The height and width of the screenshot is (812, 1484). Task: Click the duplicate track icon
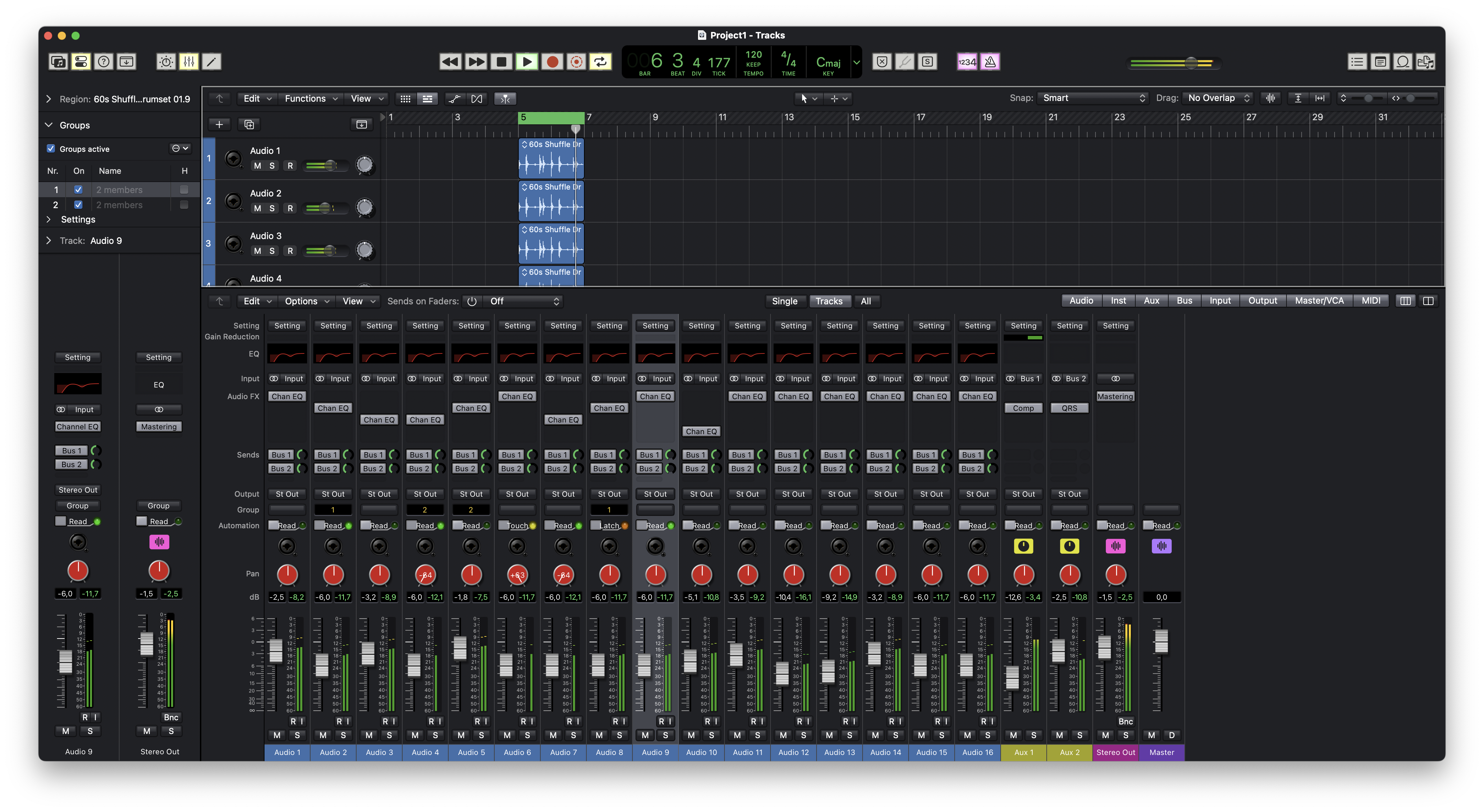249,124
